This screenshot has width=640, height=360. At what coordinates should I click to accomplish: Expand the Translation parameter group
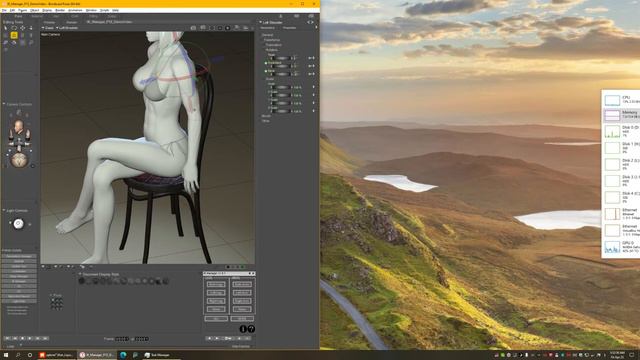point(273,45)
